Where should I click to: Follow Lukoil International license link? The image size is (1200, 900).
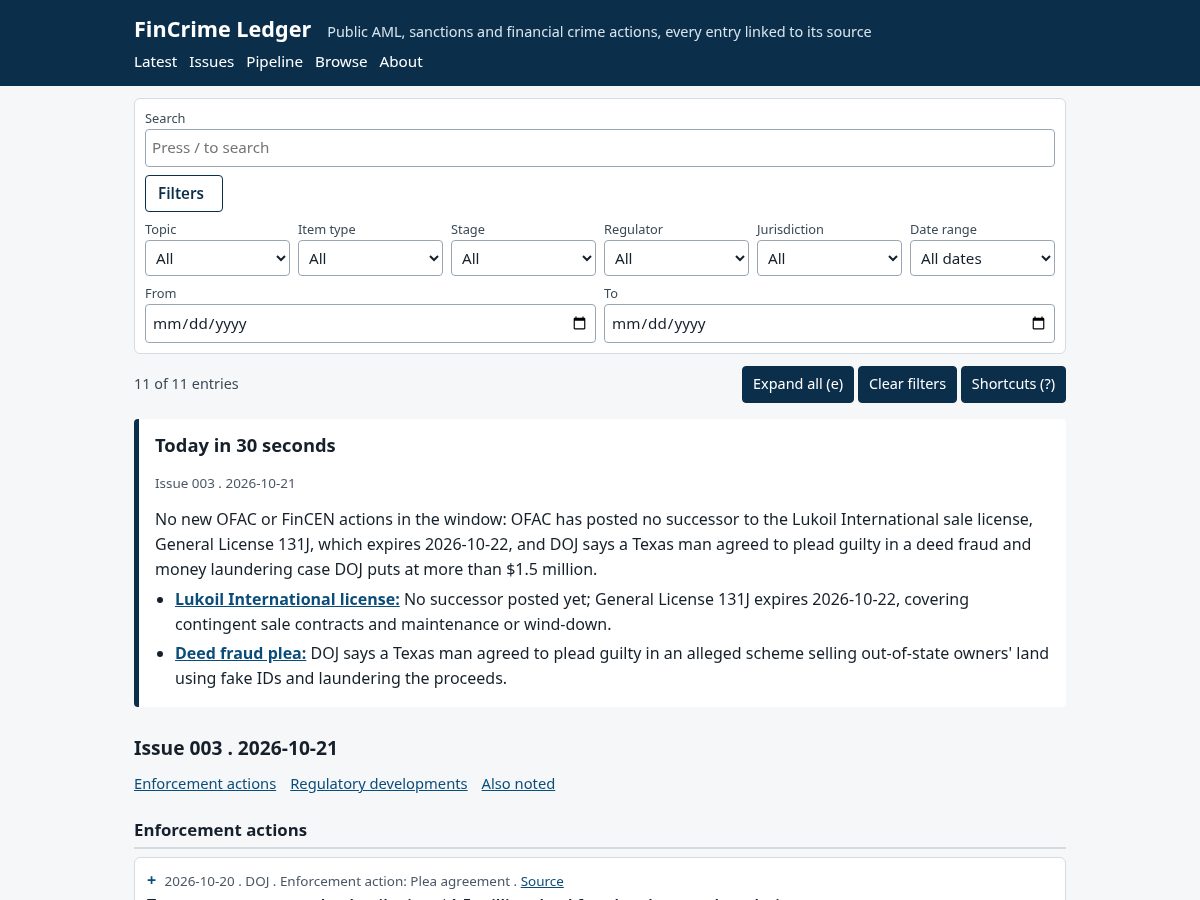(x=287, y=599)
